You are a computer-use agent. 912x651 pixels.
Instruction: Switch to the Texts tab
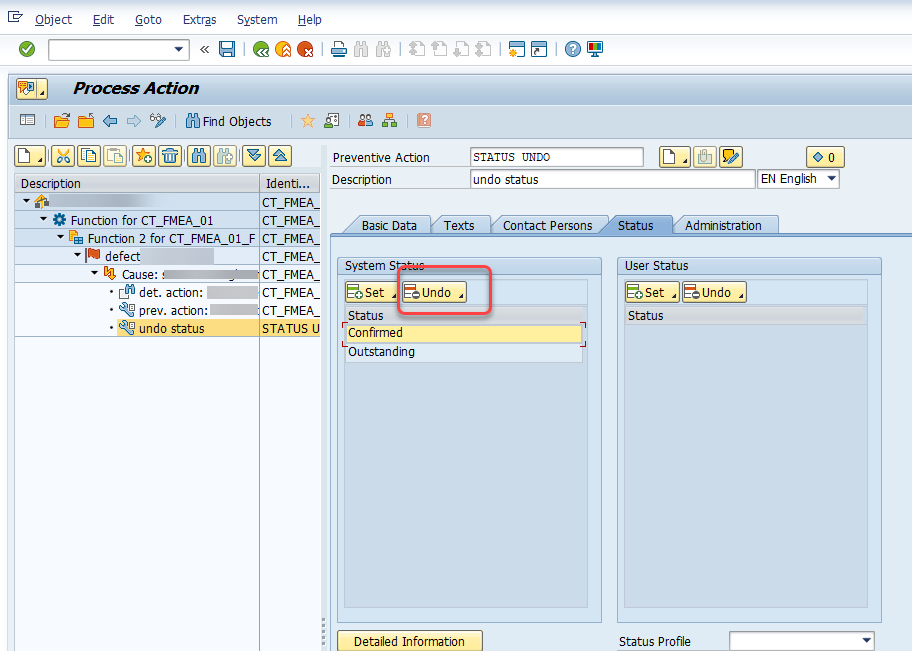click(x=459, y=226)
